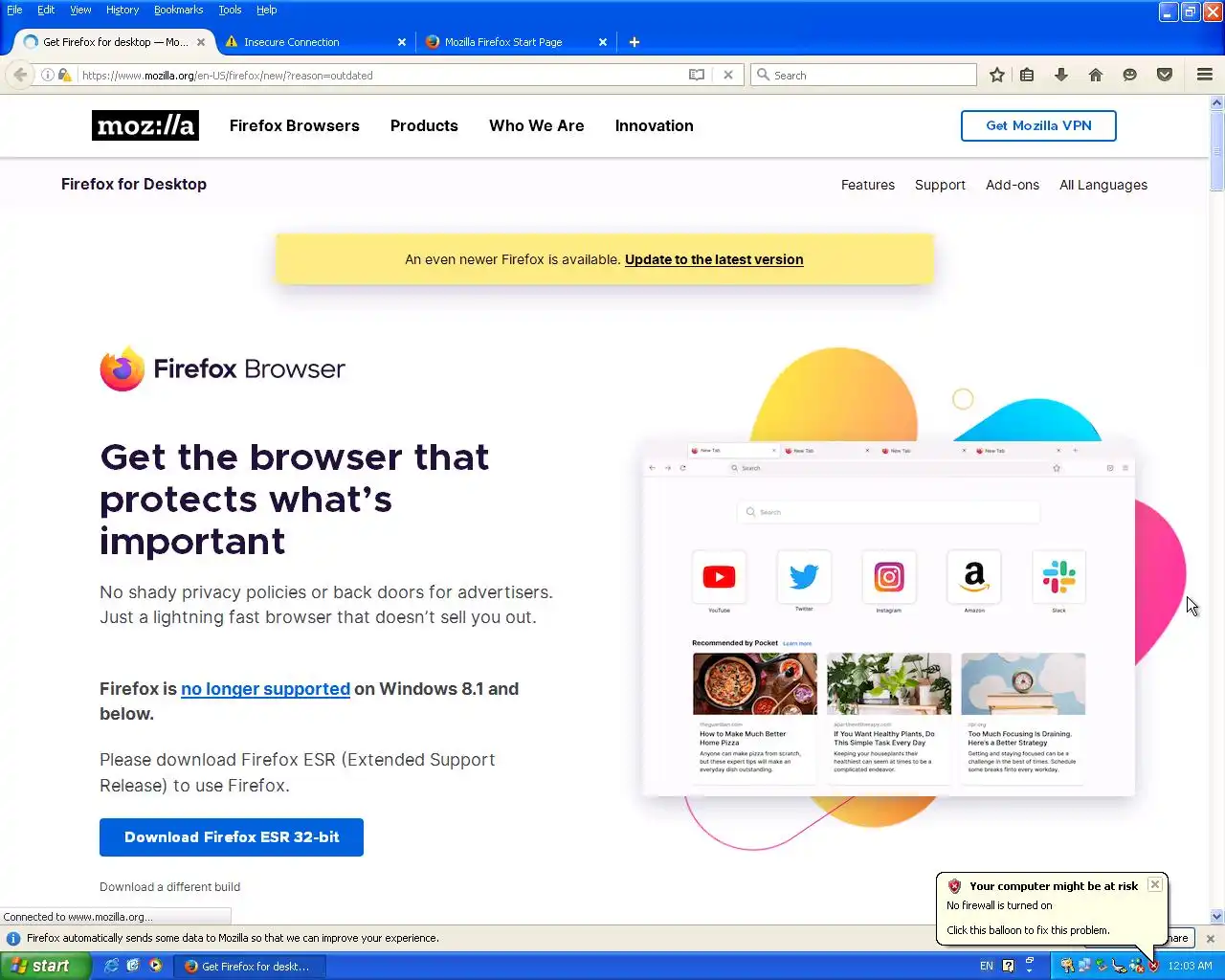Viewport: 1225px width, 980px height.
Task: Click the EN language indicator
Action: [x=987, y=966]
